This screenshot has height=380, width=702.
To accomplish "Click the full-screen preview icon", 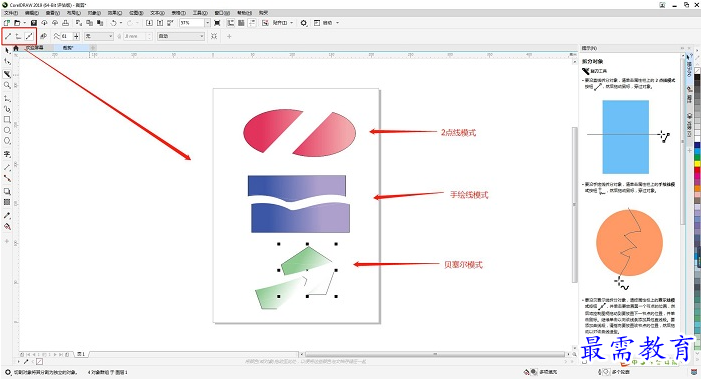I will pos(217,23).
